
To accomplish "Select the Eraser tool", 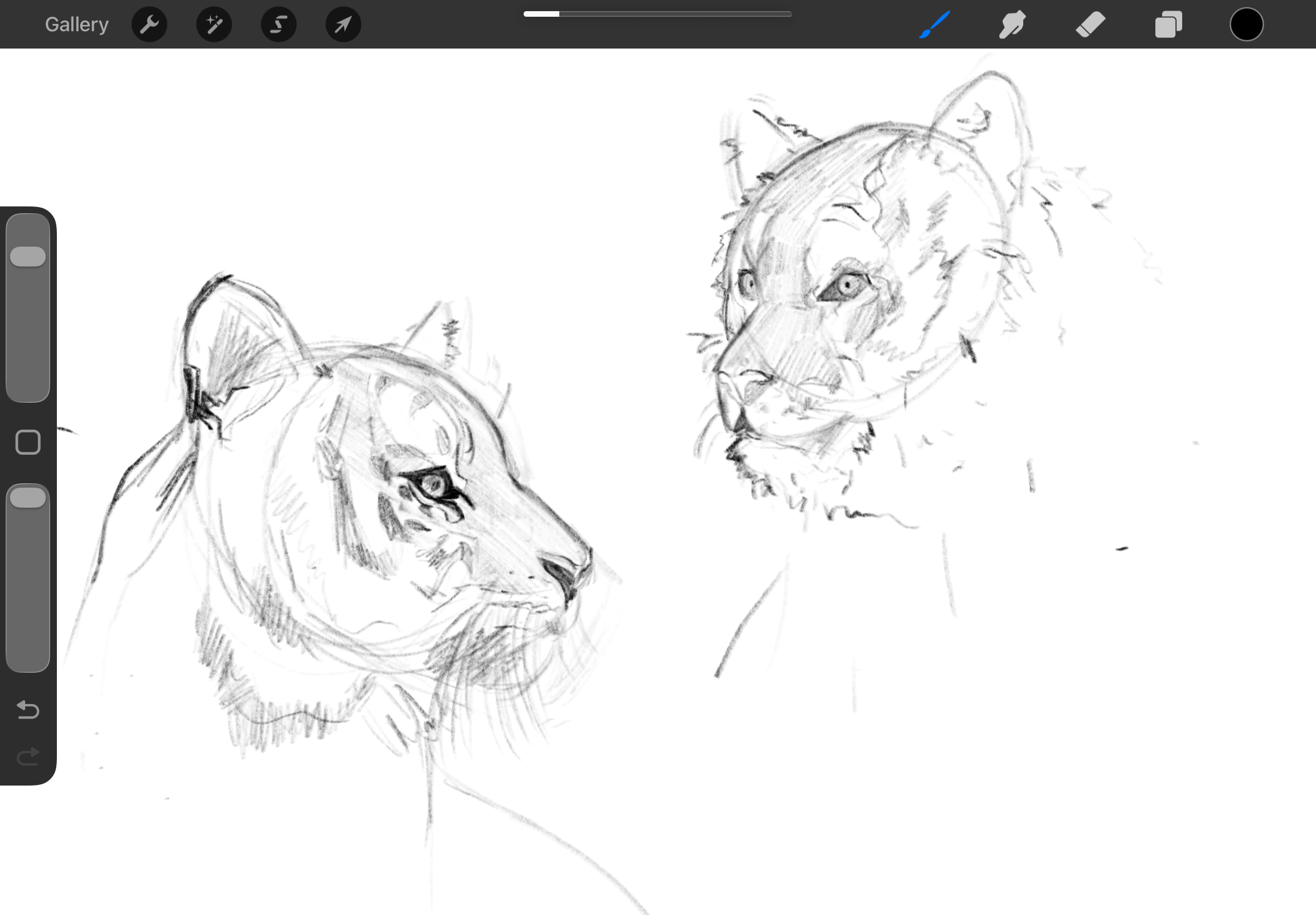I will point(1090,25).
